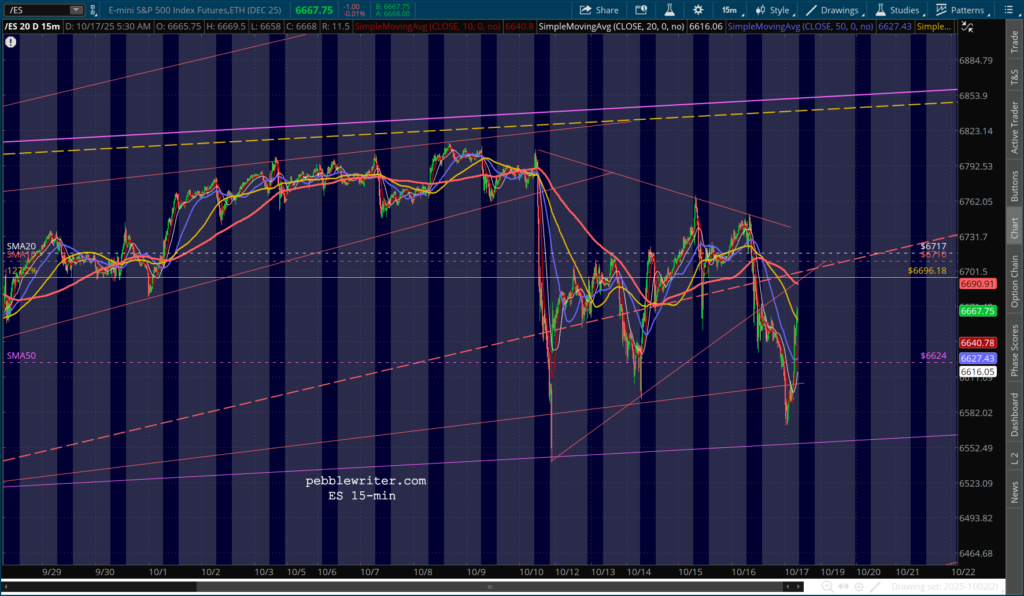Open the L2 side tab
1024x596 pixels.
[x=1014, y=458]
